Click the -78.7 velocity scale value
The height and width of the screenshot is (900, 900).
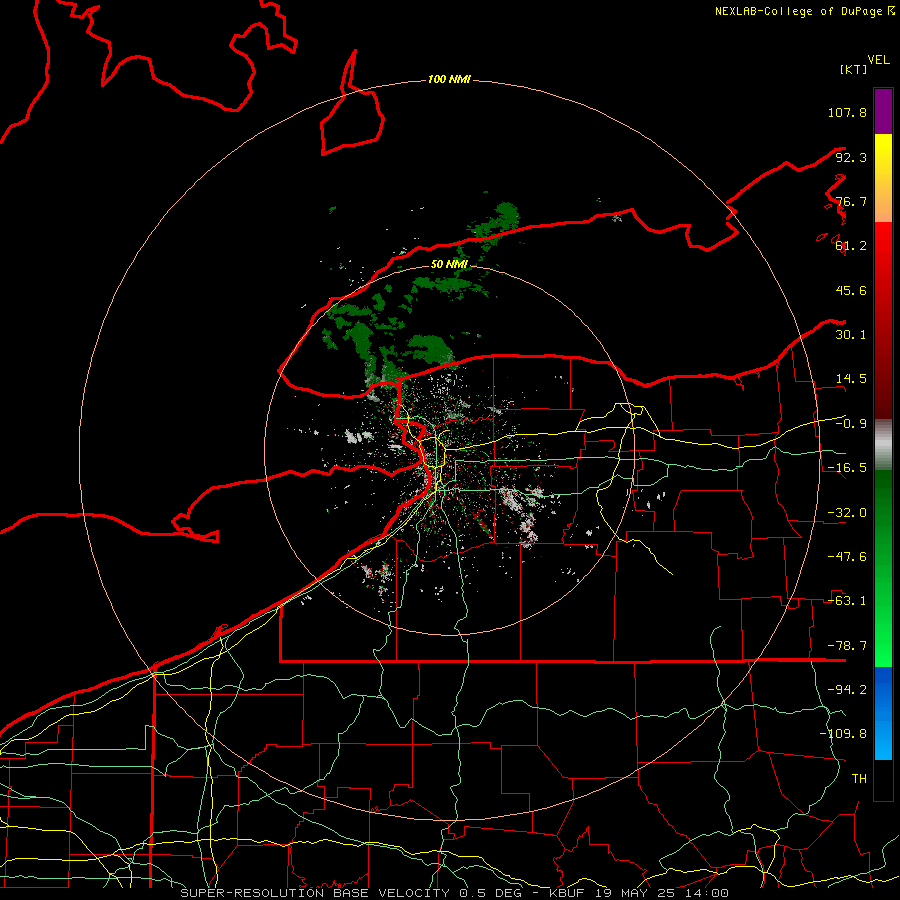pyautogui.click(x=847, y=646)
